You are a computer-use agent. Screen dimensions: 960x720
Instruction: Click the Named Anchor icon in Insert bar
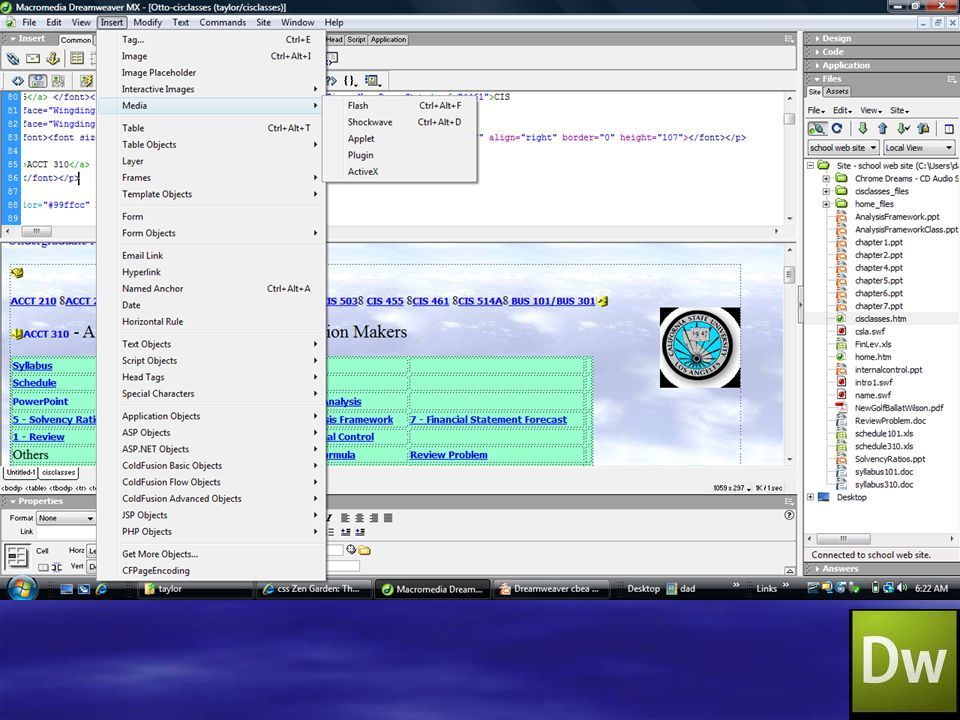(53, 59)
